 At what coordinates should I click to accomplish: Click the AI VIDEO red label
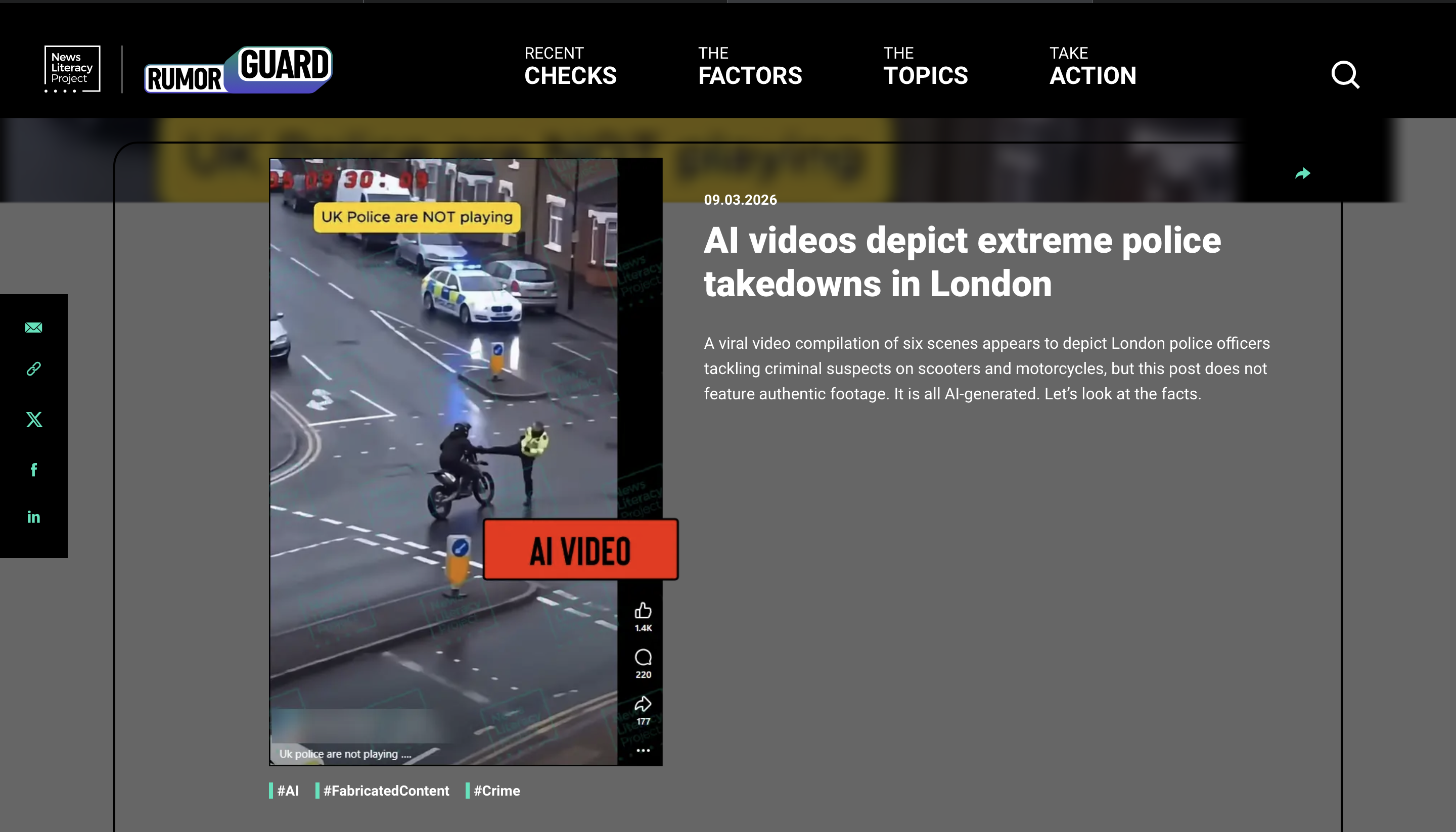pos(580,550)
